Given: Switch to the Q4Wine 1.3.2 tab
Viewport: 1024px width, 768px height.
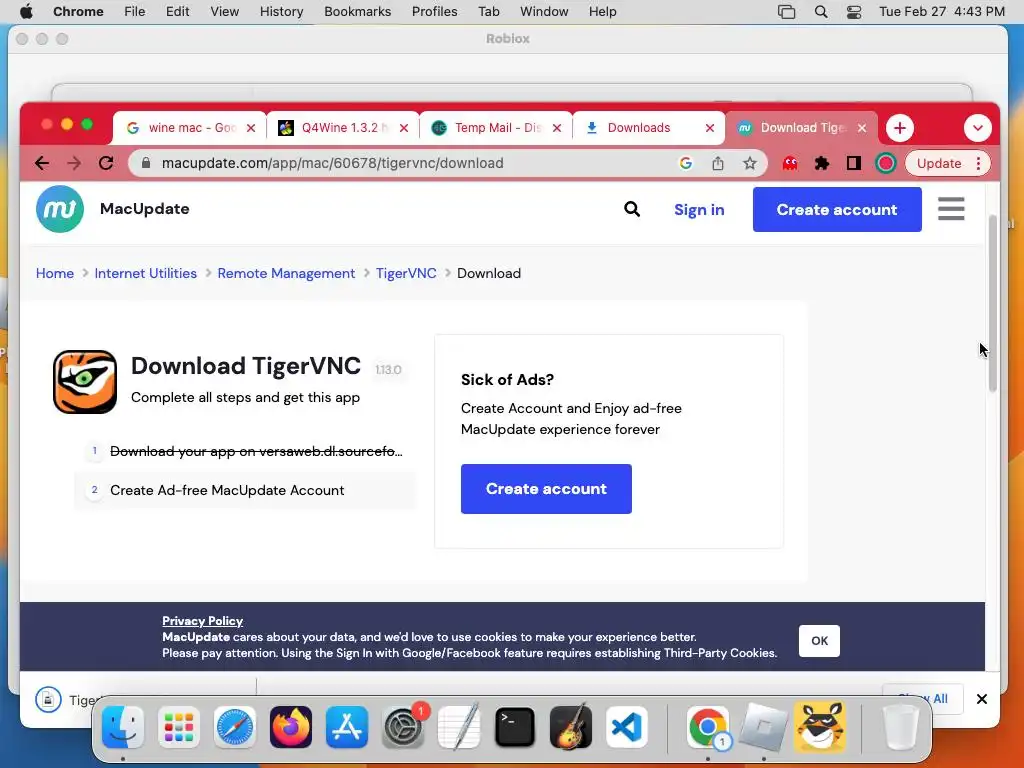Looking at the screenshot, I should [342, 128].
